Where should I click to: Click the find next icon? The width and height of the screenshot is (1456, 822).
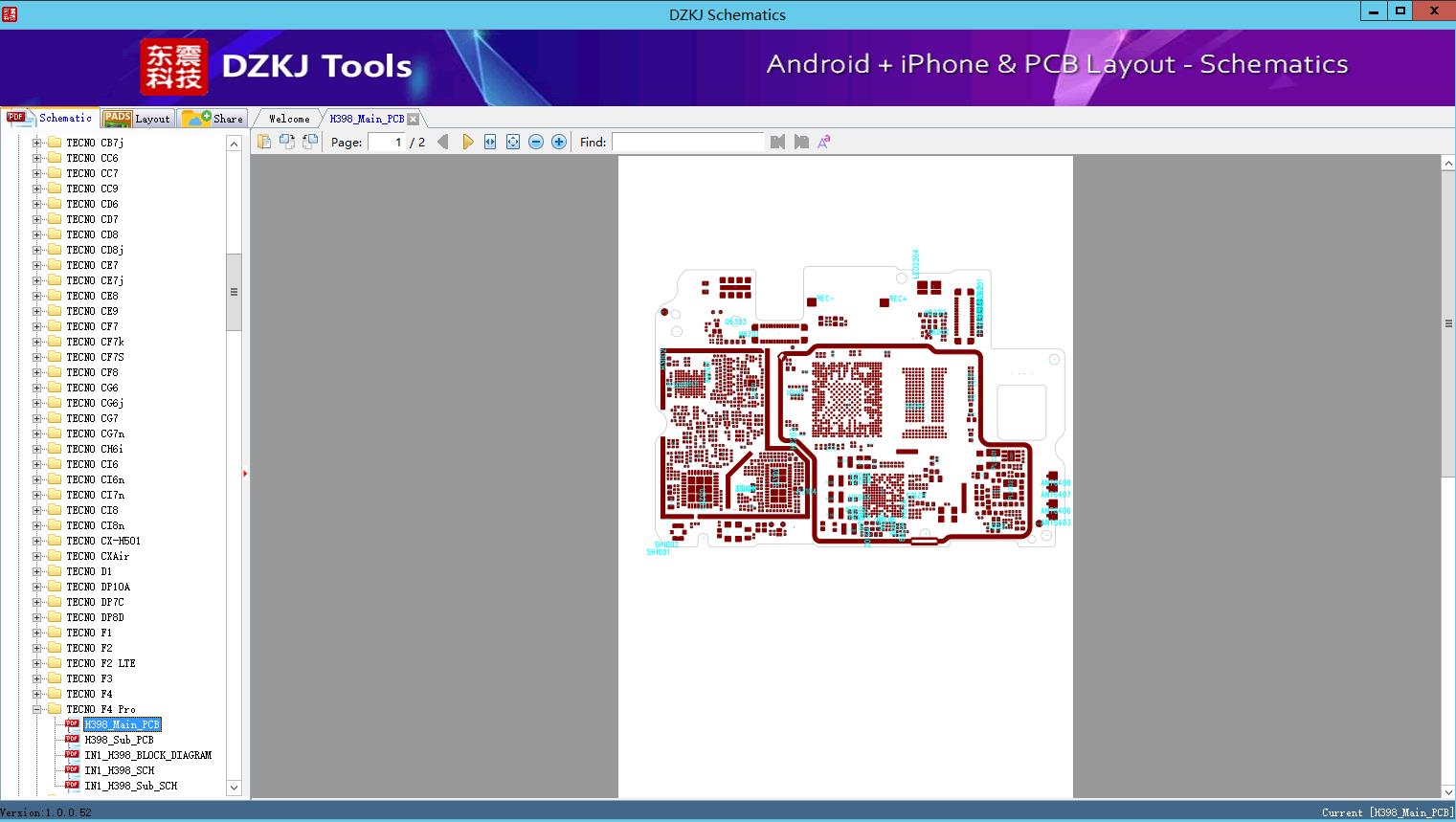[801, 142]
